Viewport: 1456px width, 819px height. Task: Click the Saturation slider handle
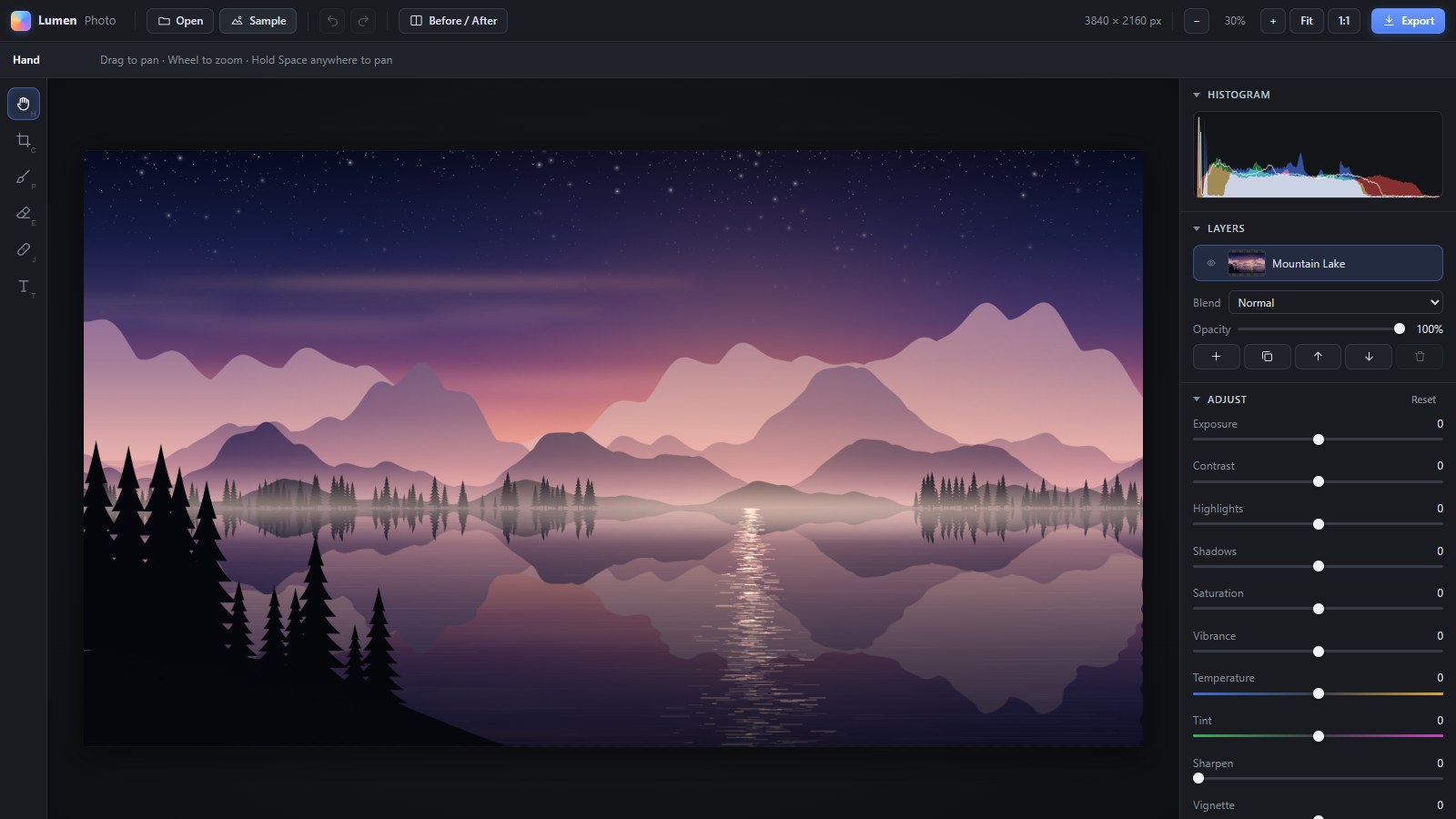[1319, 609]
